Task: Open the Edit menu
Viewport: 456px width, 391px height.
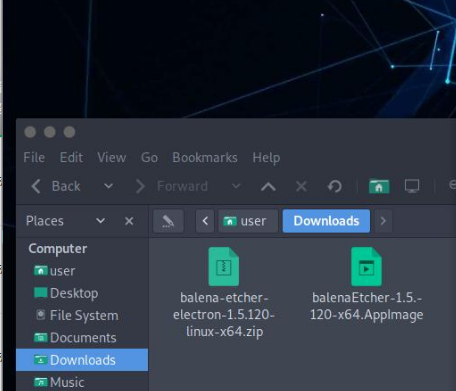Action: (x=71, y=157)
